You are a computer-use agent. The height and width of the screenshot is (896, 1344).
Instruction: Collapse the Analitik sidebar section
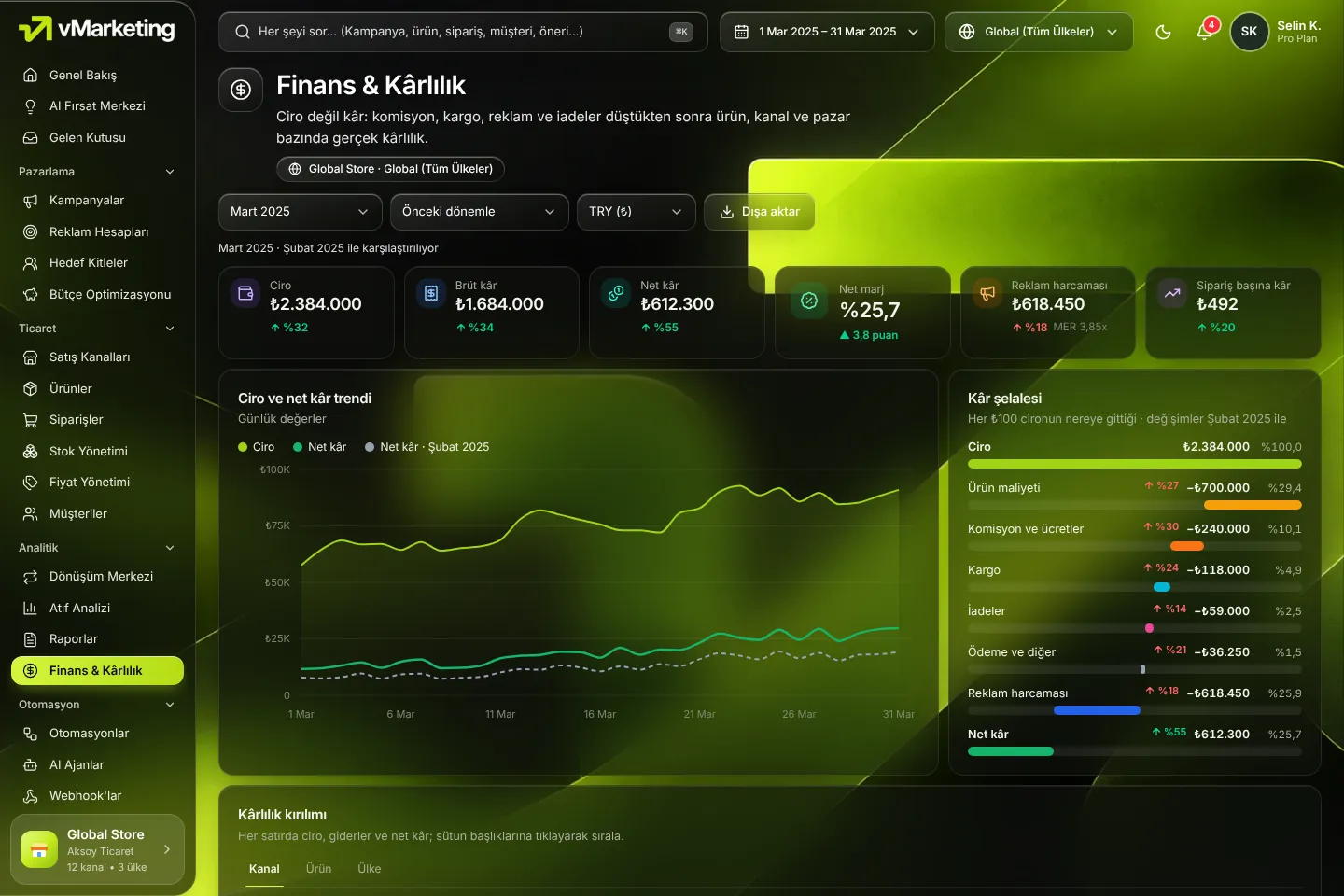pos(97,548)
